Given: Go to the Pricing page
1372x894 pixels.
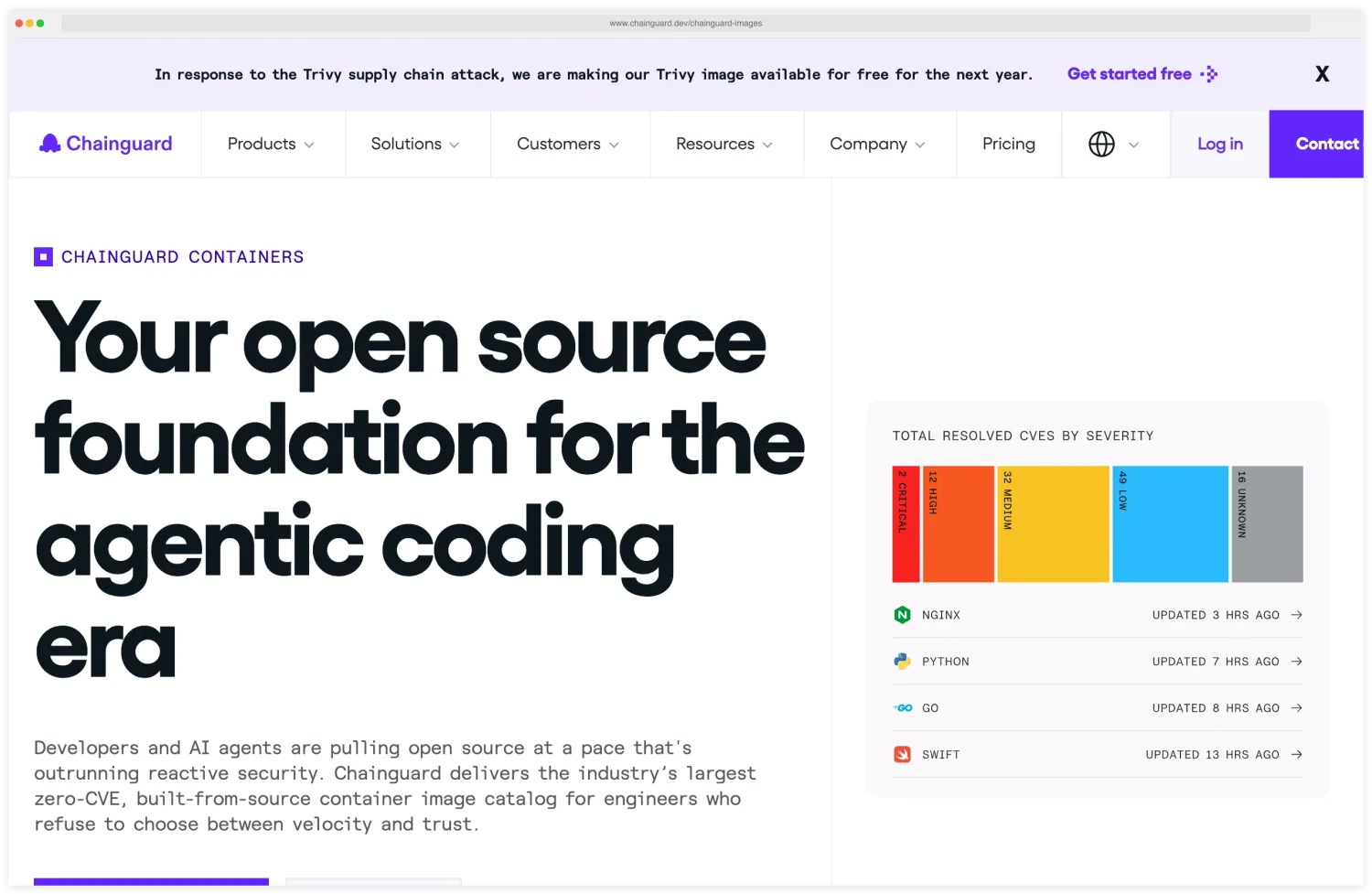Looking at the screenshot, I should (x=1009, y=144).
